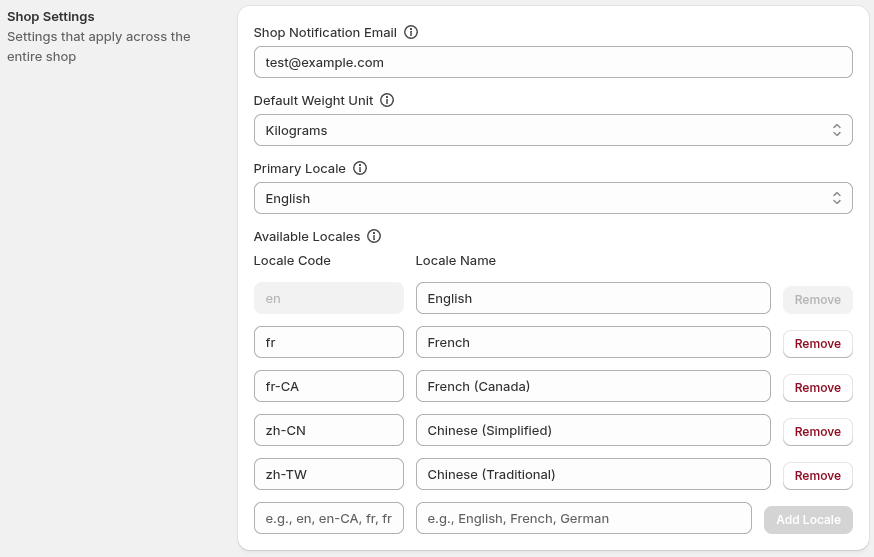Click the Primary Locale label

point(300,169)
